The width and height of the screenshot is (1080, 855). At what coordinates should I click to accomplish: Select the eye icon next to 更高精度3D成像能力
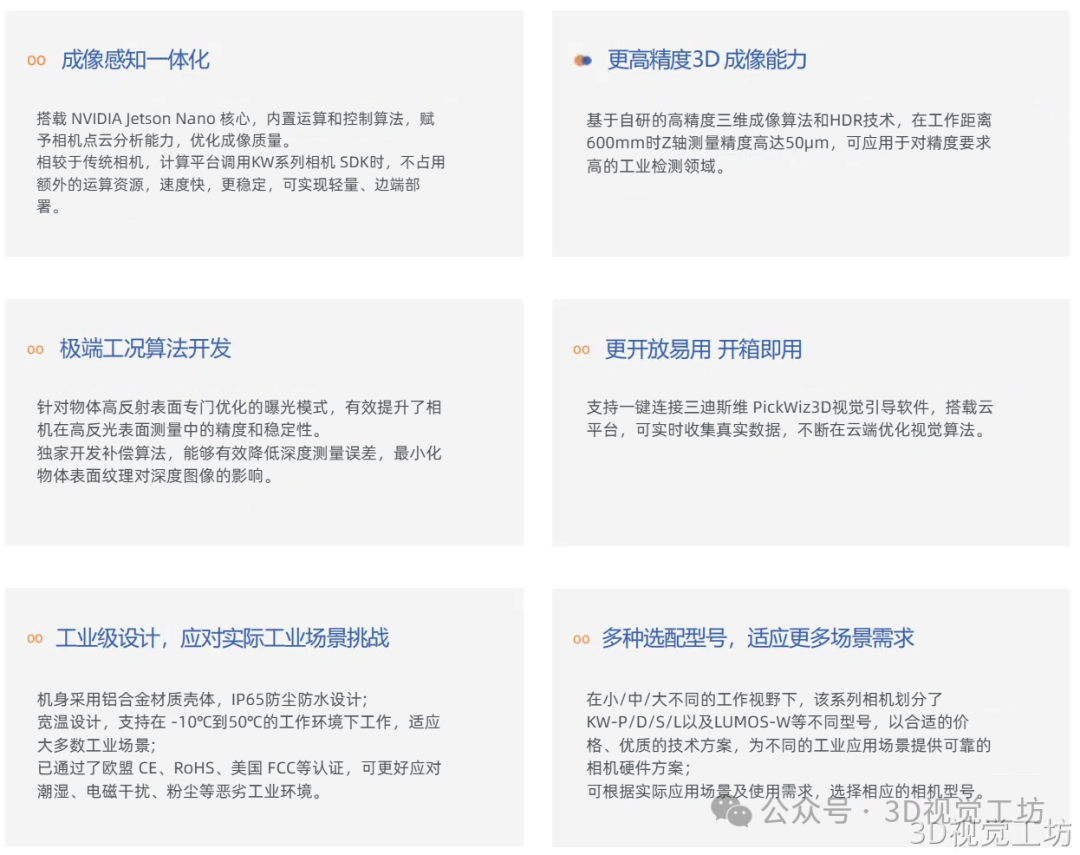point(582,60)
